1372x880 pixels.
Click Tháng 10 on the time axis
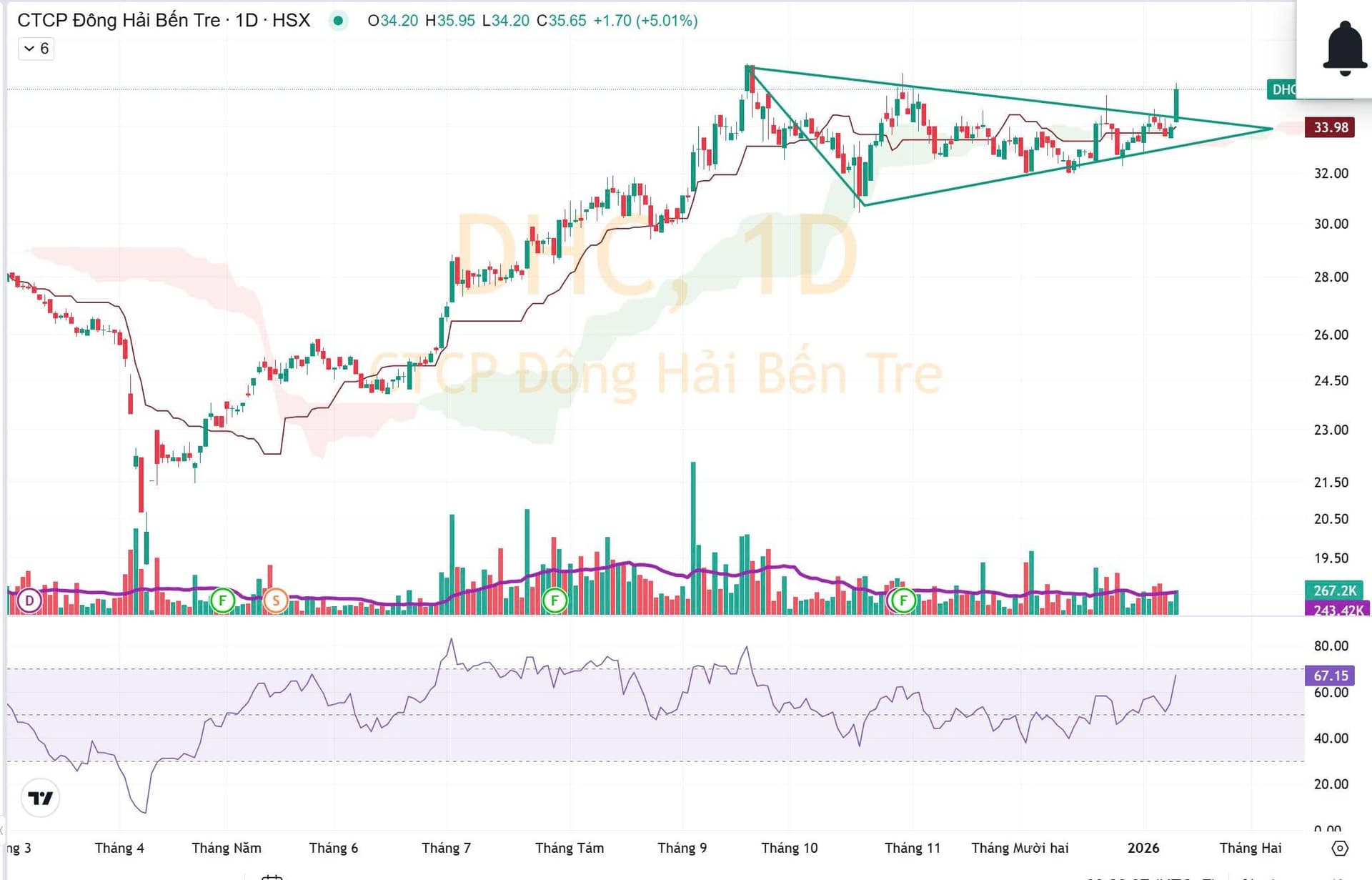(789, 848)
